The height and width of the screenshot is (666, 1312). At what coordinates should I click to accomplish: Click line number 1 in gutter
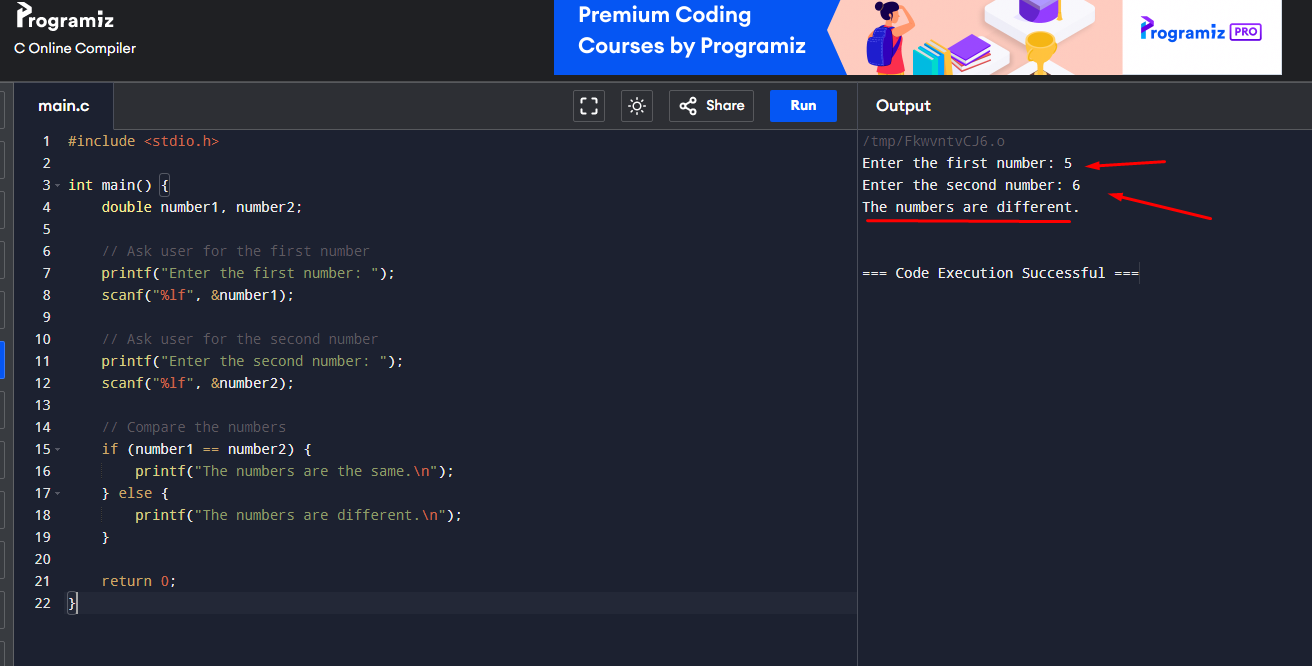(x=46, y=141)
